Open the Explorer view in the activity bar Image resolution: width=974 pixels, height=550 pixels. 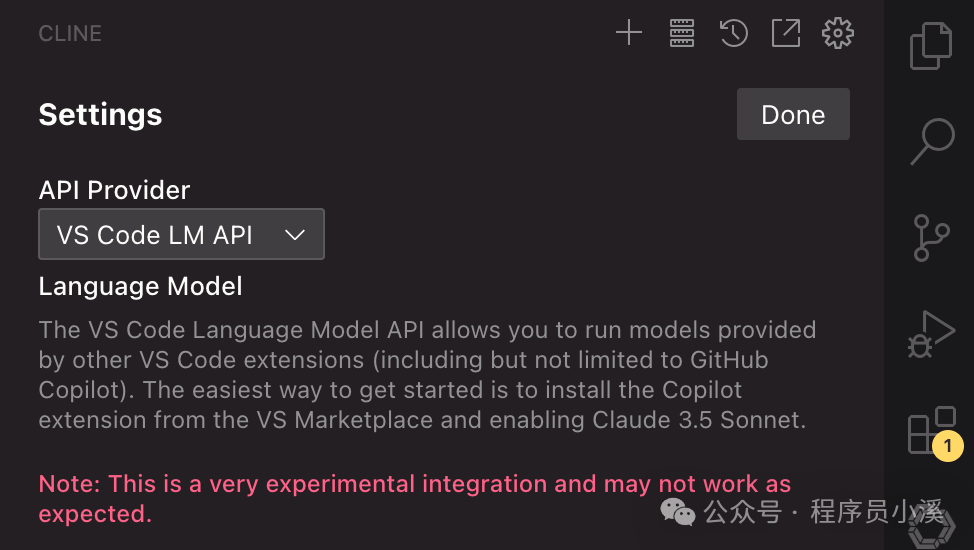pyautogui.click(x=930, y=46)
